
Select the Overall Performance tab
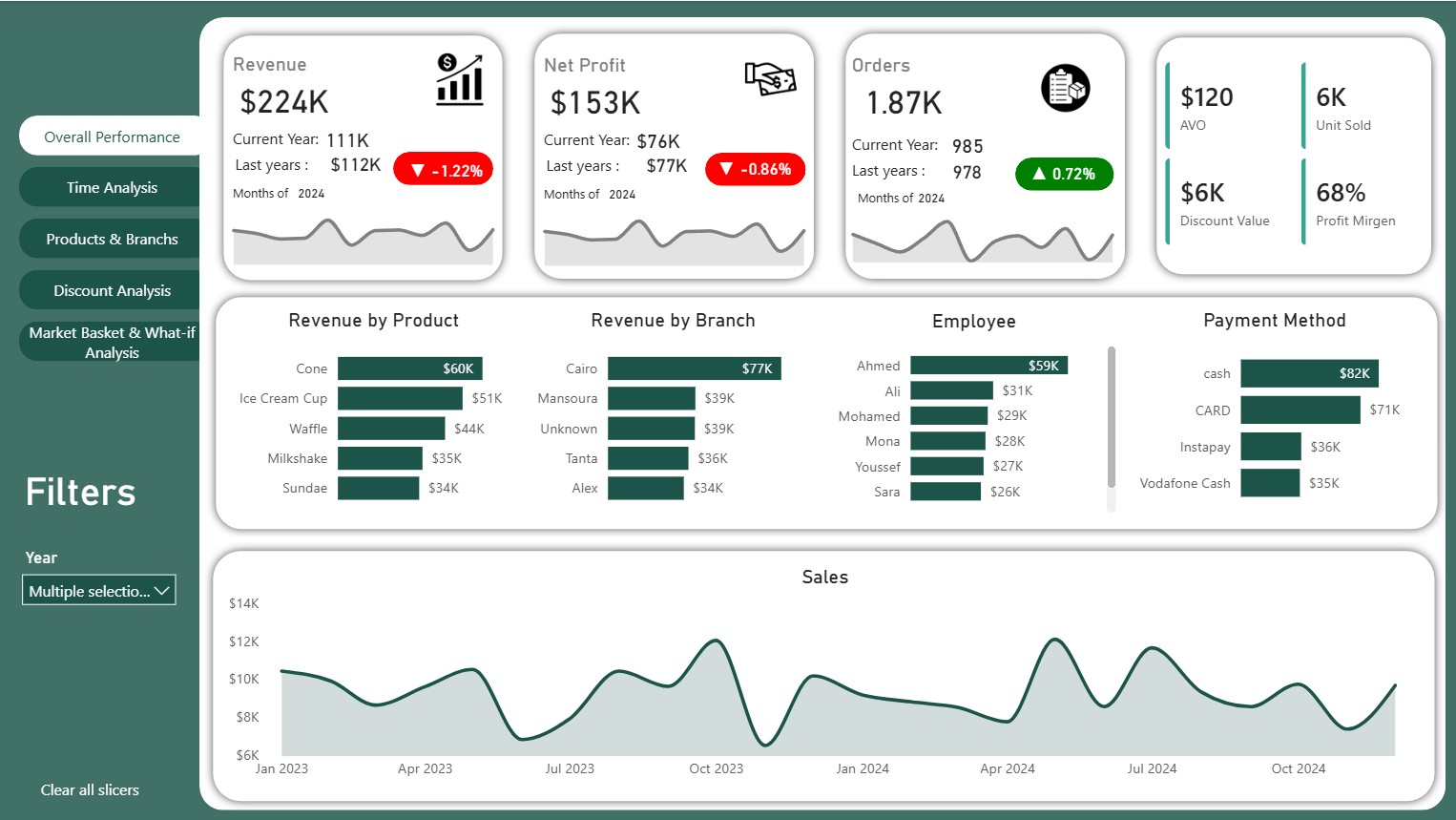112,137
